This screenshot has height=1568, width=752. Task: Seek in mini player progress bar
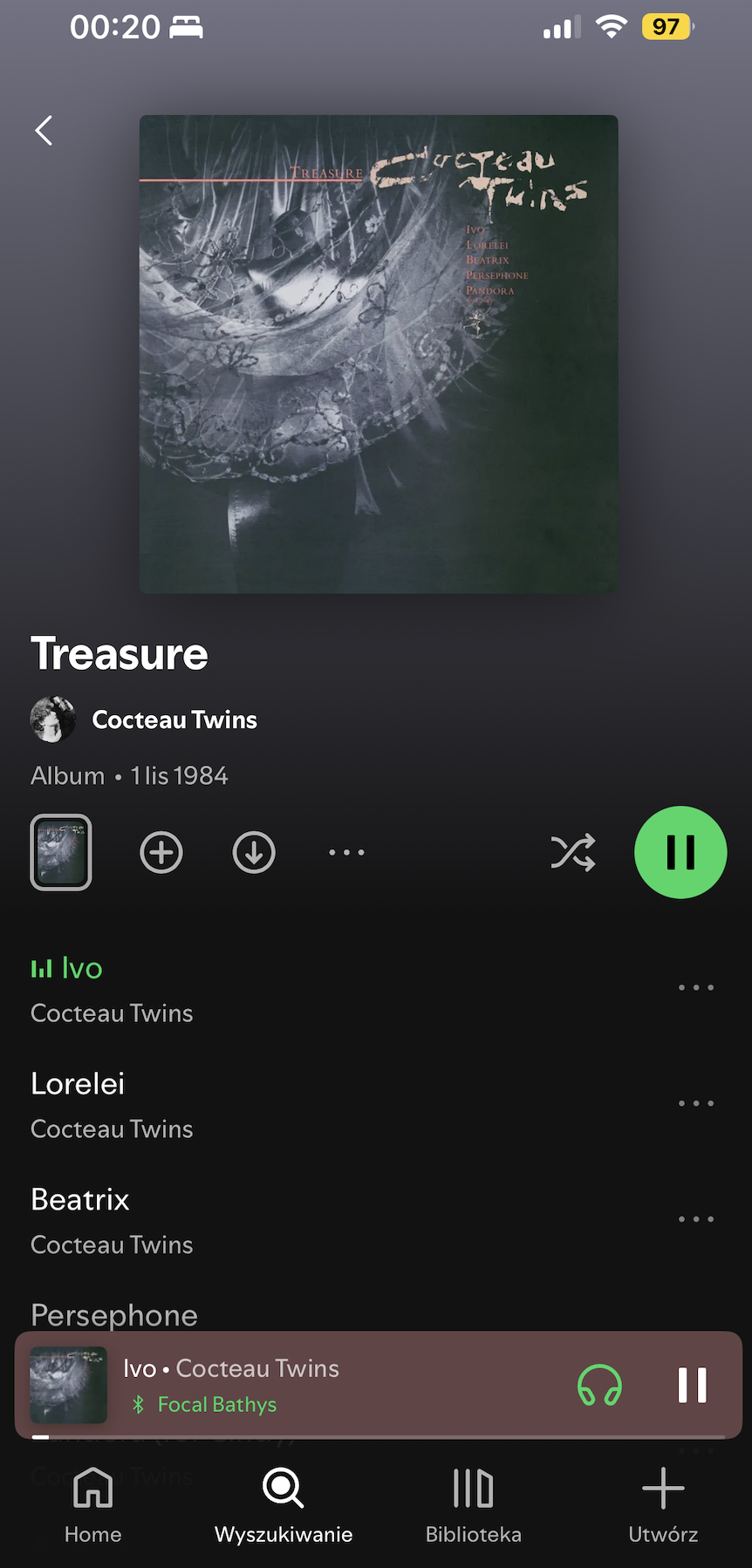pos(379,1436)
